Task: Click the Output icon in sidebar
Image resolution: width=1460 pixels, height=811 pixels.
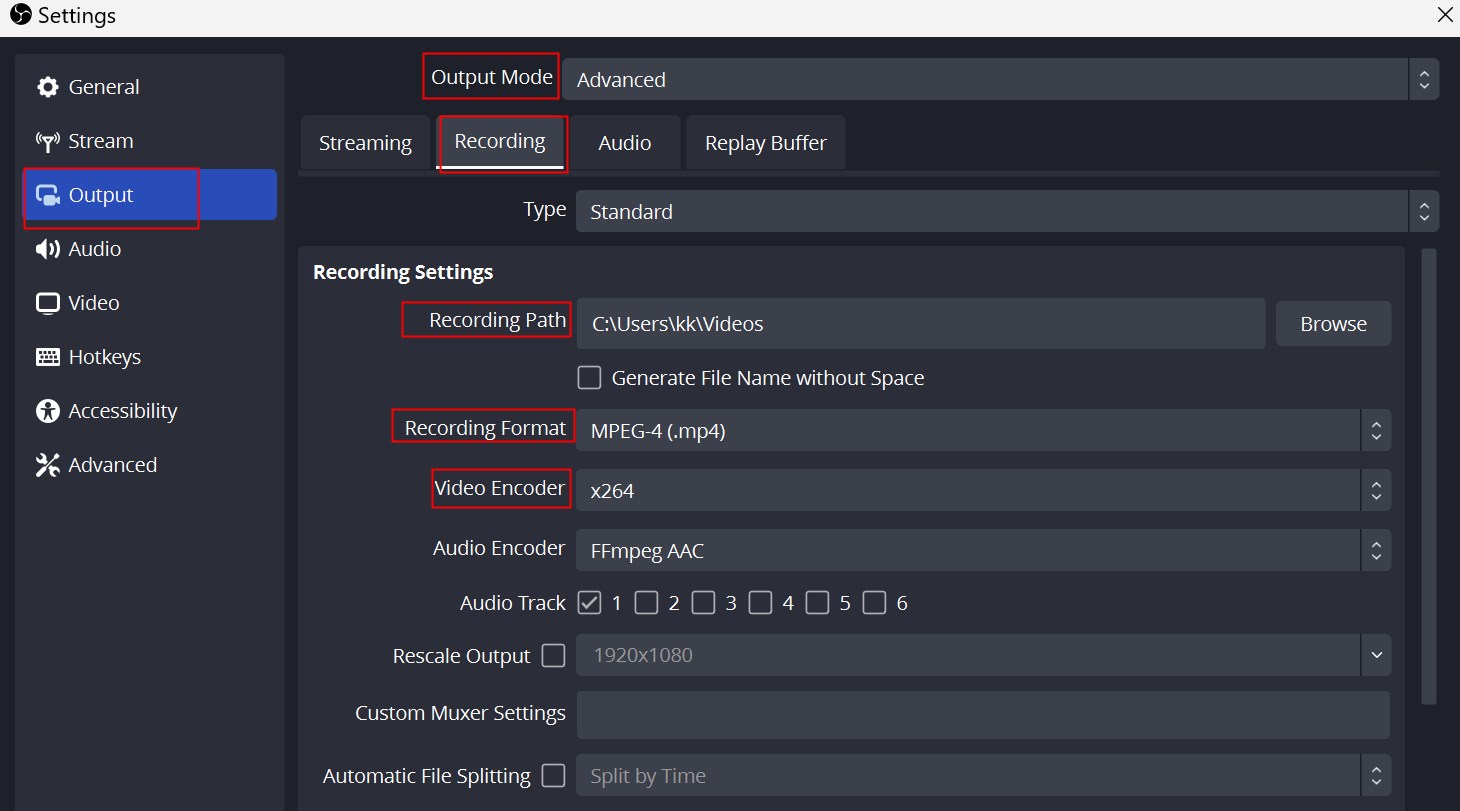Action: [x=47, y=195]
